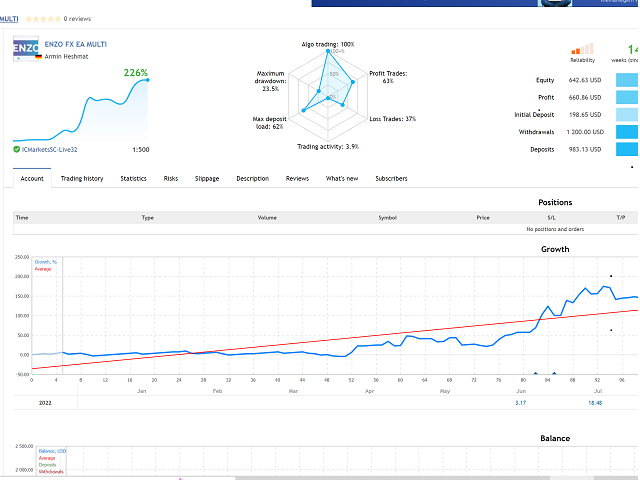Click the Profit Trades 63% label
The image size is (640, 480).
tap(388, 77)
